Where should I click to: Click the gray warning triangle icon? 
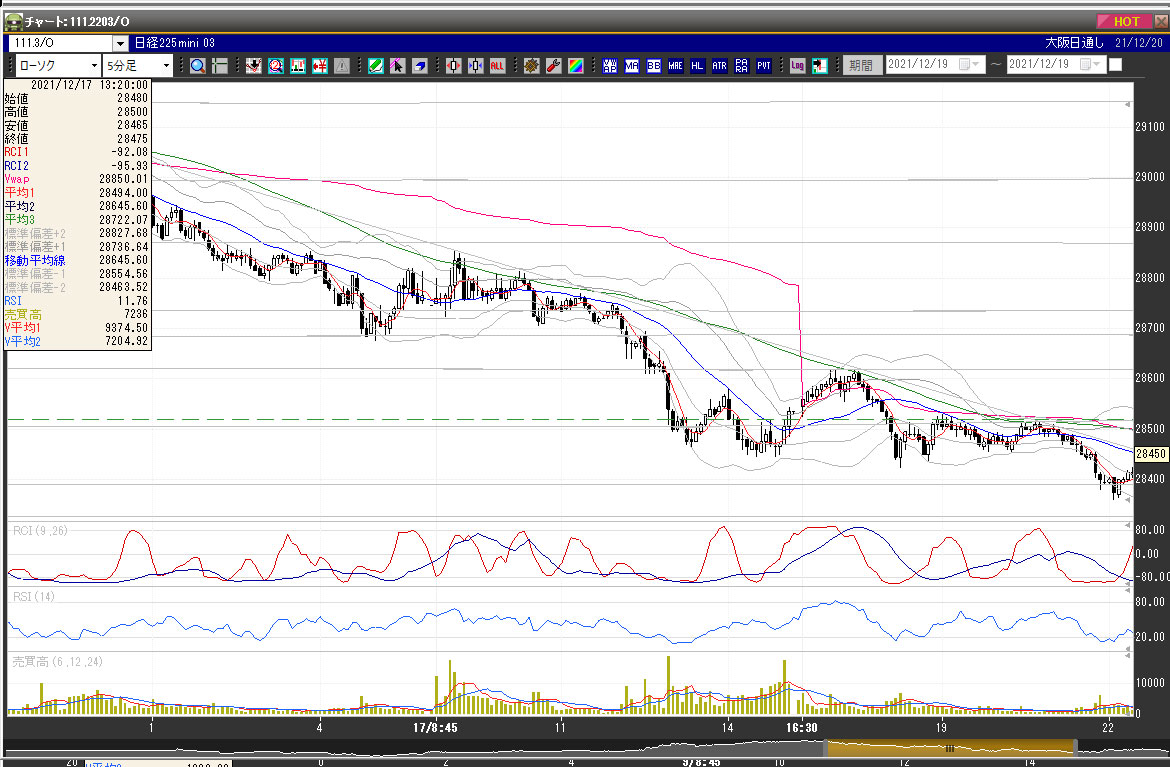pyautogui.click(x=342, y=66)
